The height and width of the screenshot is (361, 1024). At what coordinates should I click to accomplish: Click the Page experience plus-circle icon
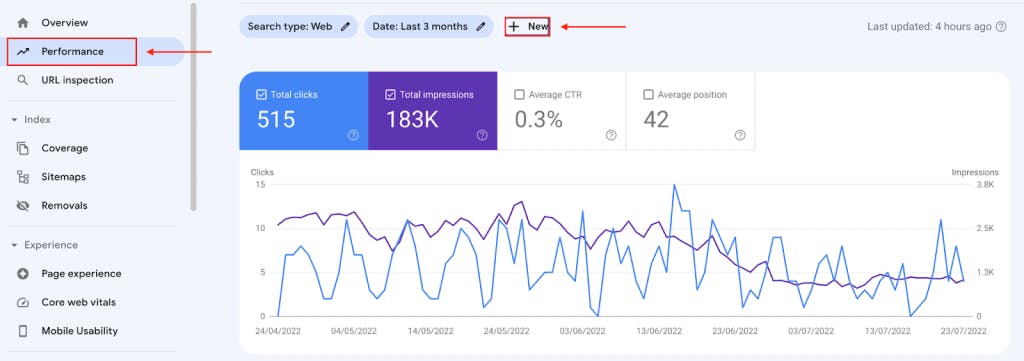(x=23, y=274)
